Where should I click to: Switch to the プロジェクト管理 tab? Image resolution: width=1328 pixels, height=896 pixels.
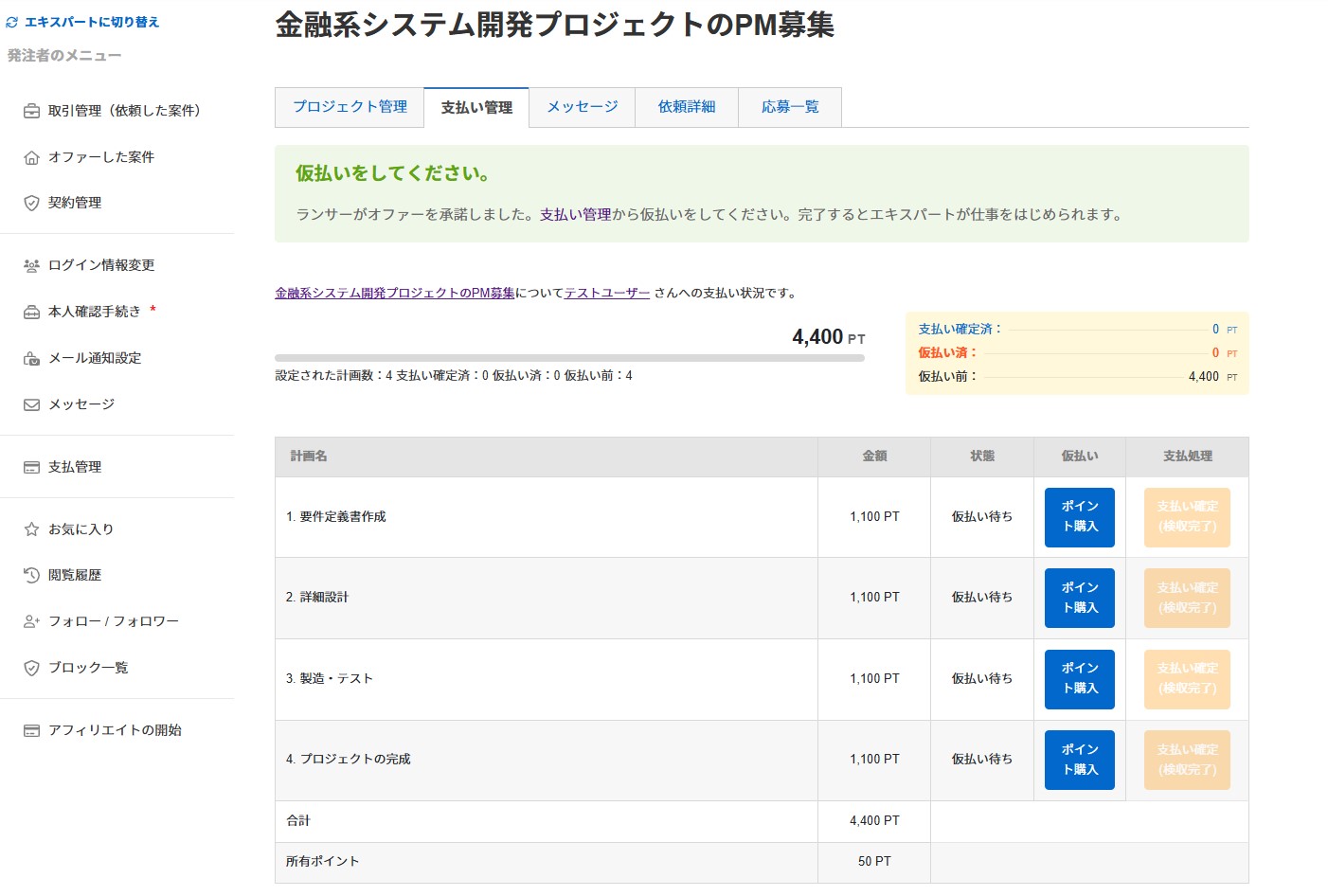pyautogui.click(x=350, y=107)
